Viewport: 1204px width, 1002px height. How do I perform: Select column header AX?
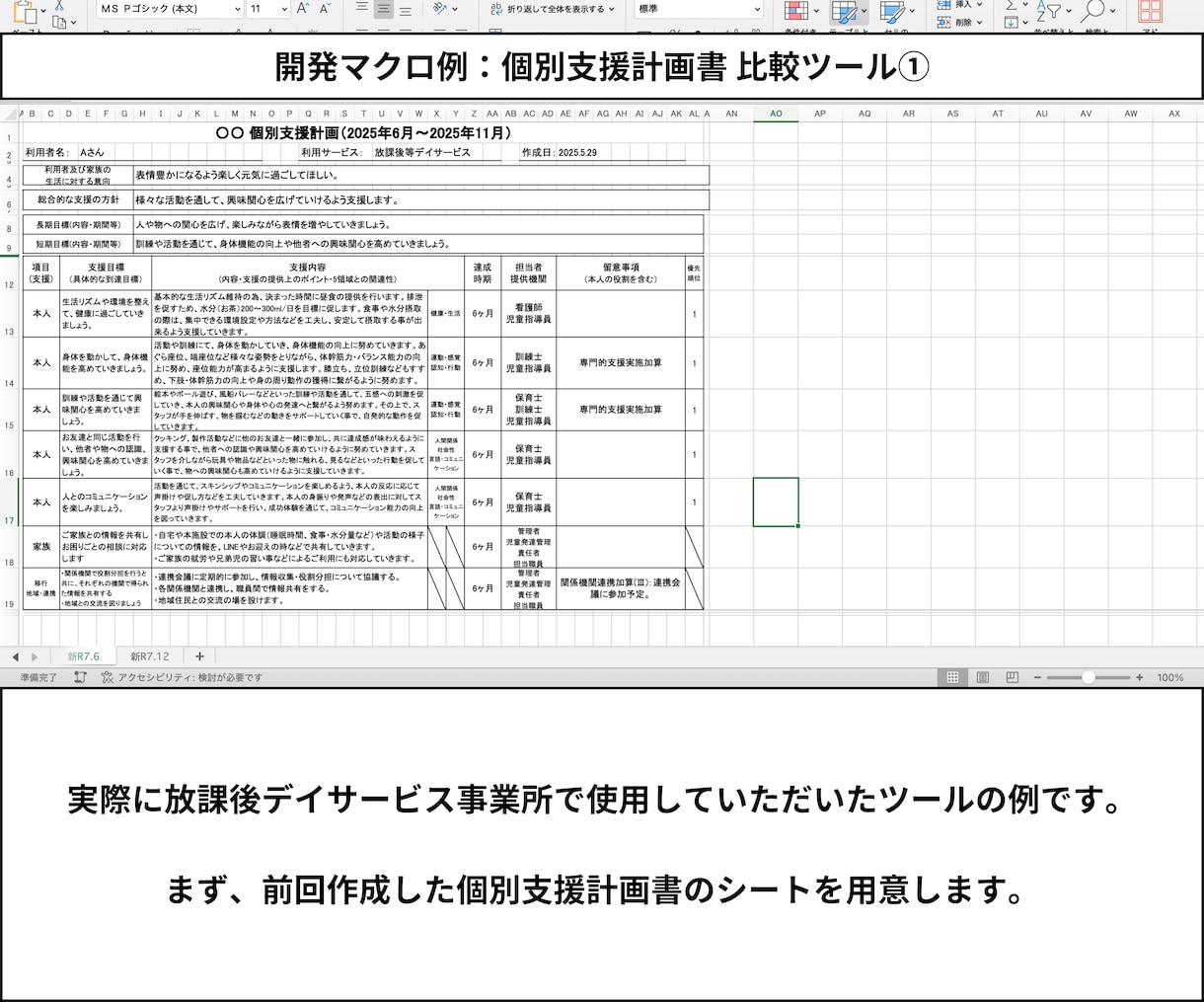click(x=1174, y=114)
